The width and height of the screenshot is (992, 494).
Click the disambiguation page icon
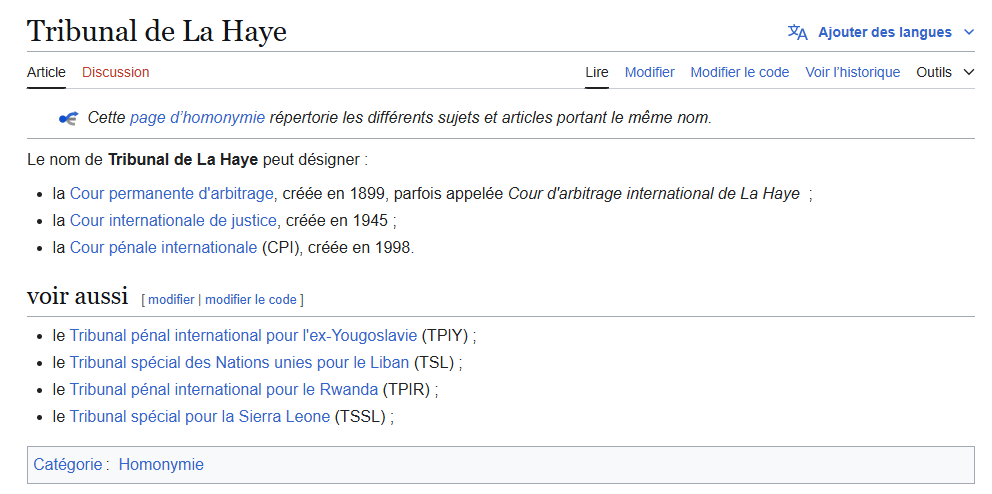(x=68, y=118)
